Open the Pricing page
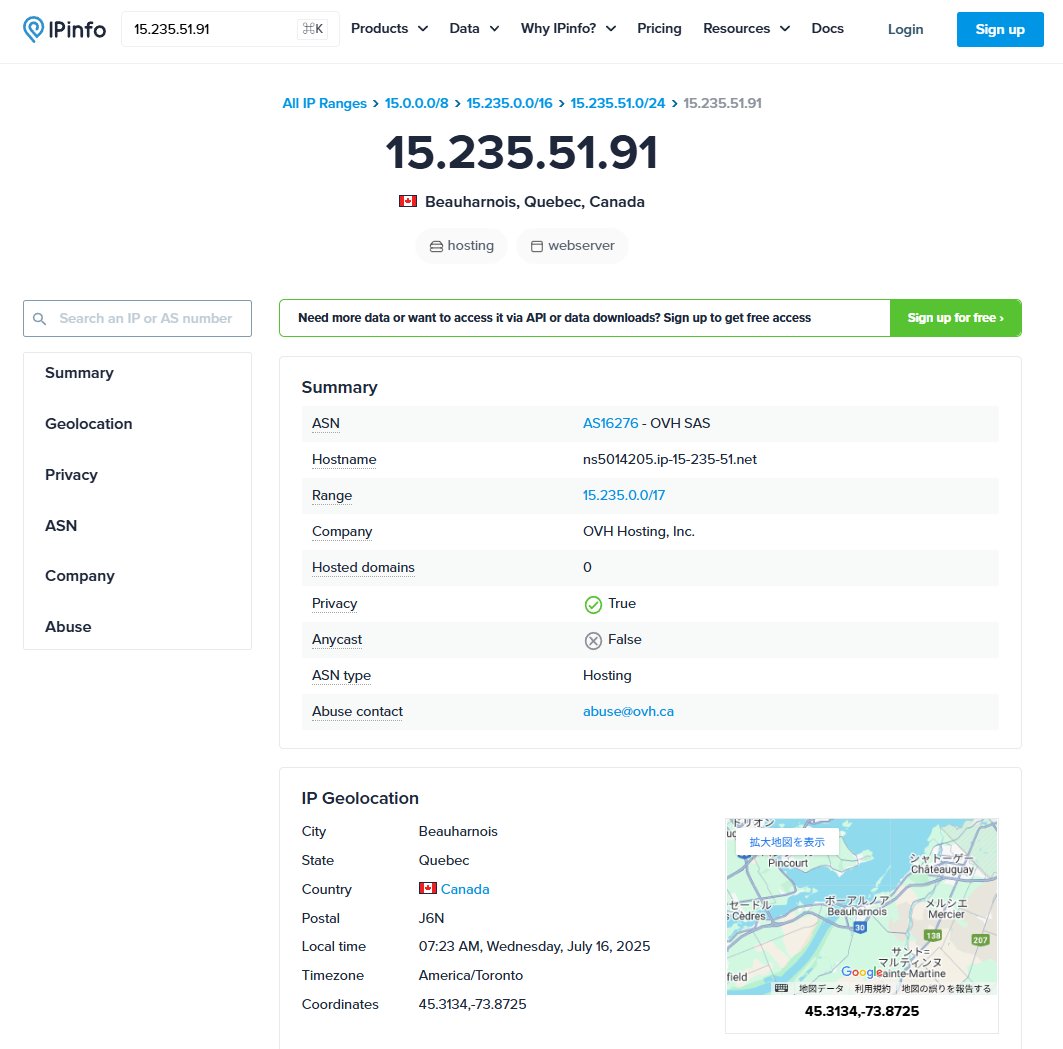The width and height of the screenshot is (1063, 1049). (659, 28)
